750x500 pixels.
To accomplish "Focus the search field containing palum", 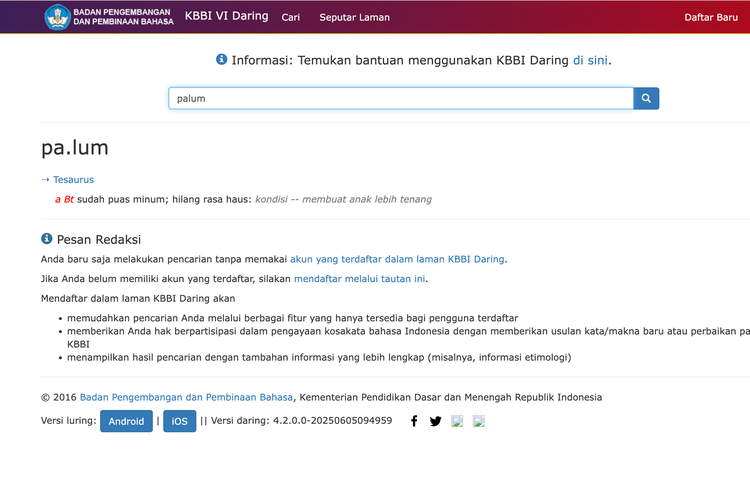I will coord(401,98).
